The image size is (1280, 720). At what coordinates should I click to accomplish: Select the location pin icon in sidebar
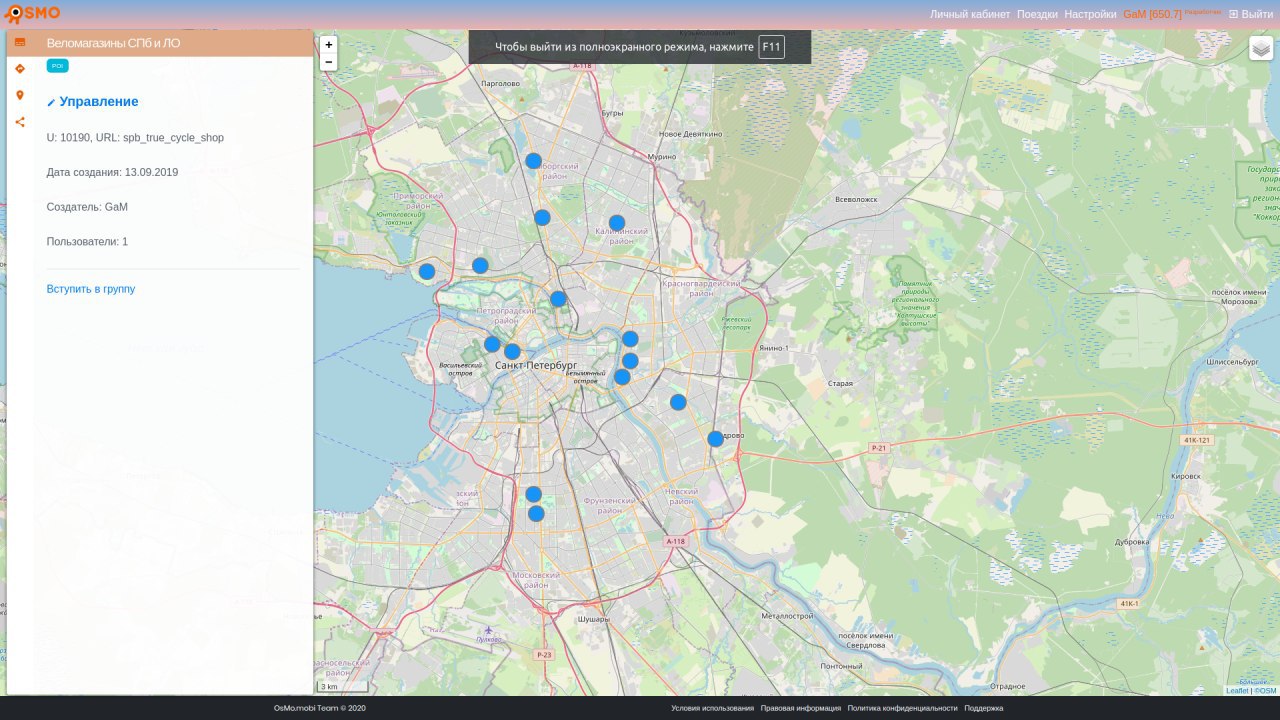click(x=20, y=95)
